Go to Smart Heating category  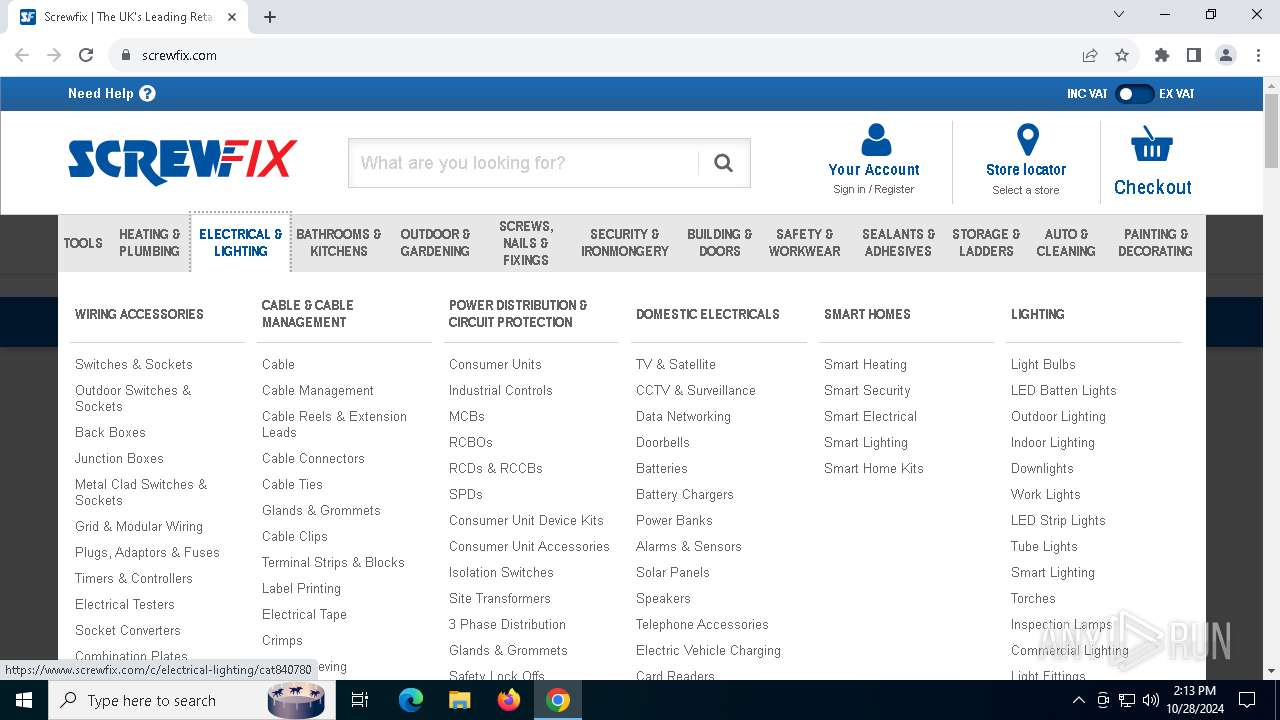[865, 364]
